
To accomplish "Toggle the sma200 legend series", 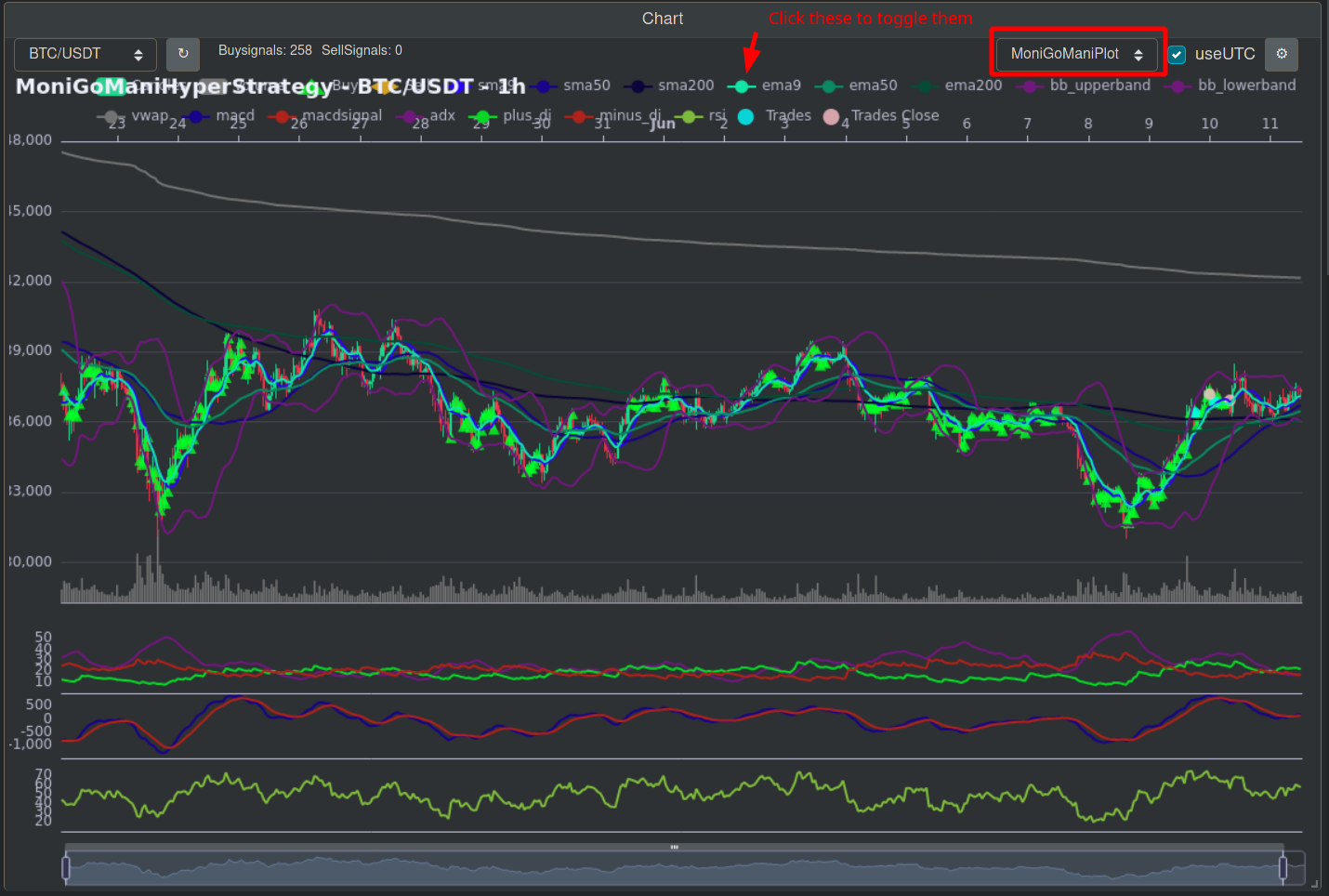I will click(669, 86).
